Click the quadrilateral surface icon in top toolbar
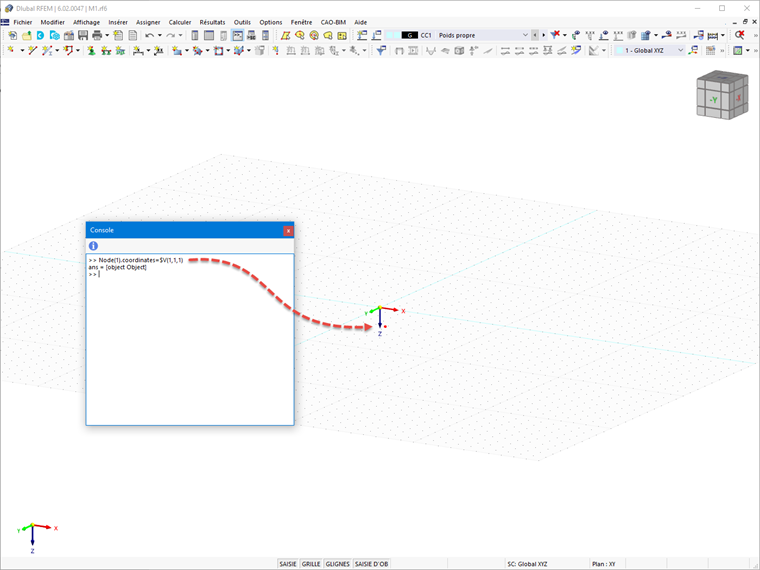The width and height of the screenshot is (760, 570). 285,35
